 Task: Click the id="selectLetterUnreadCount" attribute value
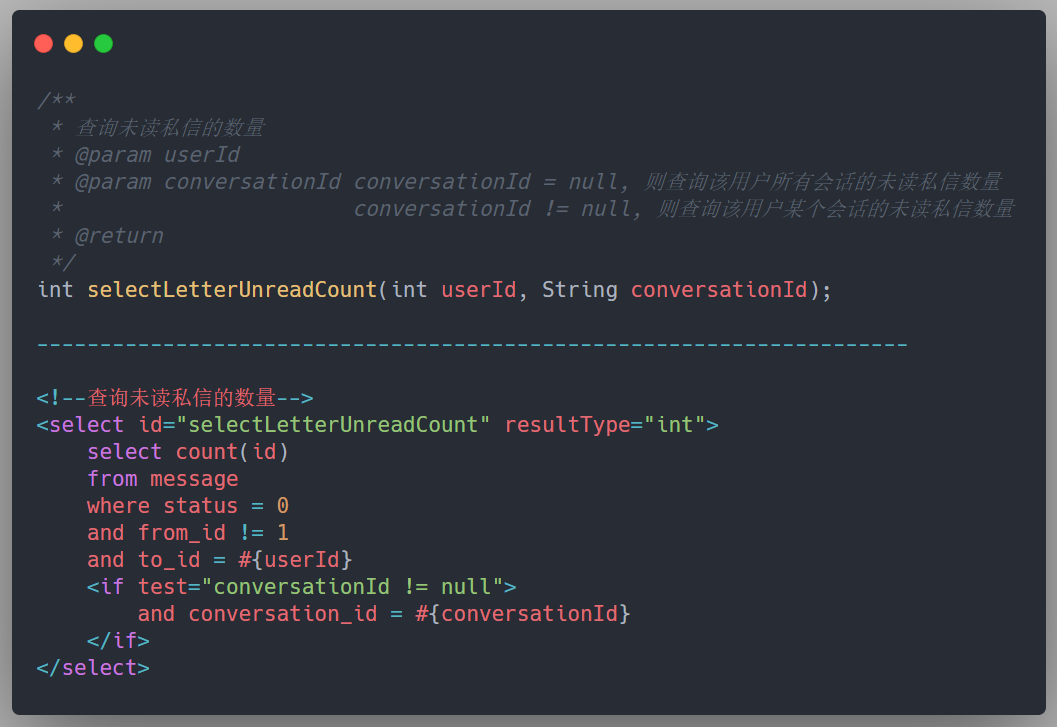pyautogui.click(x=314, y=425)
